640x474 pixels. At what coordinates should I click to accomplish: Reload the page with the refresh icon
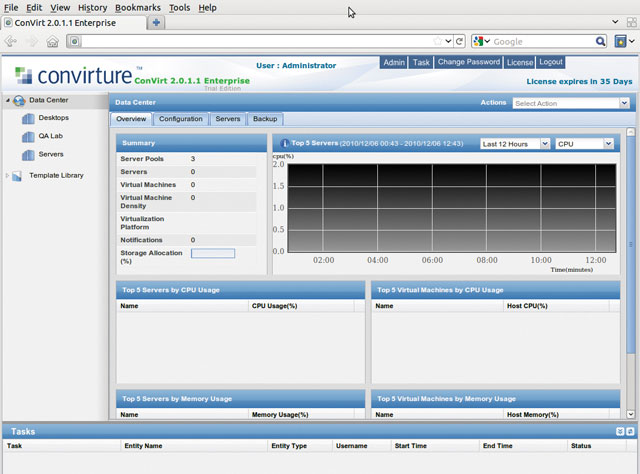click(x=459, y=41)
